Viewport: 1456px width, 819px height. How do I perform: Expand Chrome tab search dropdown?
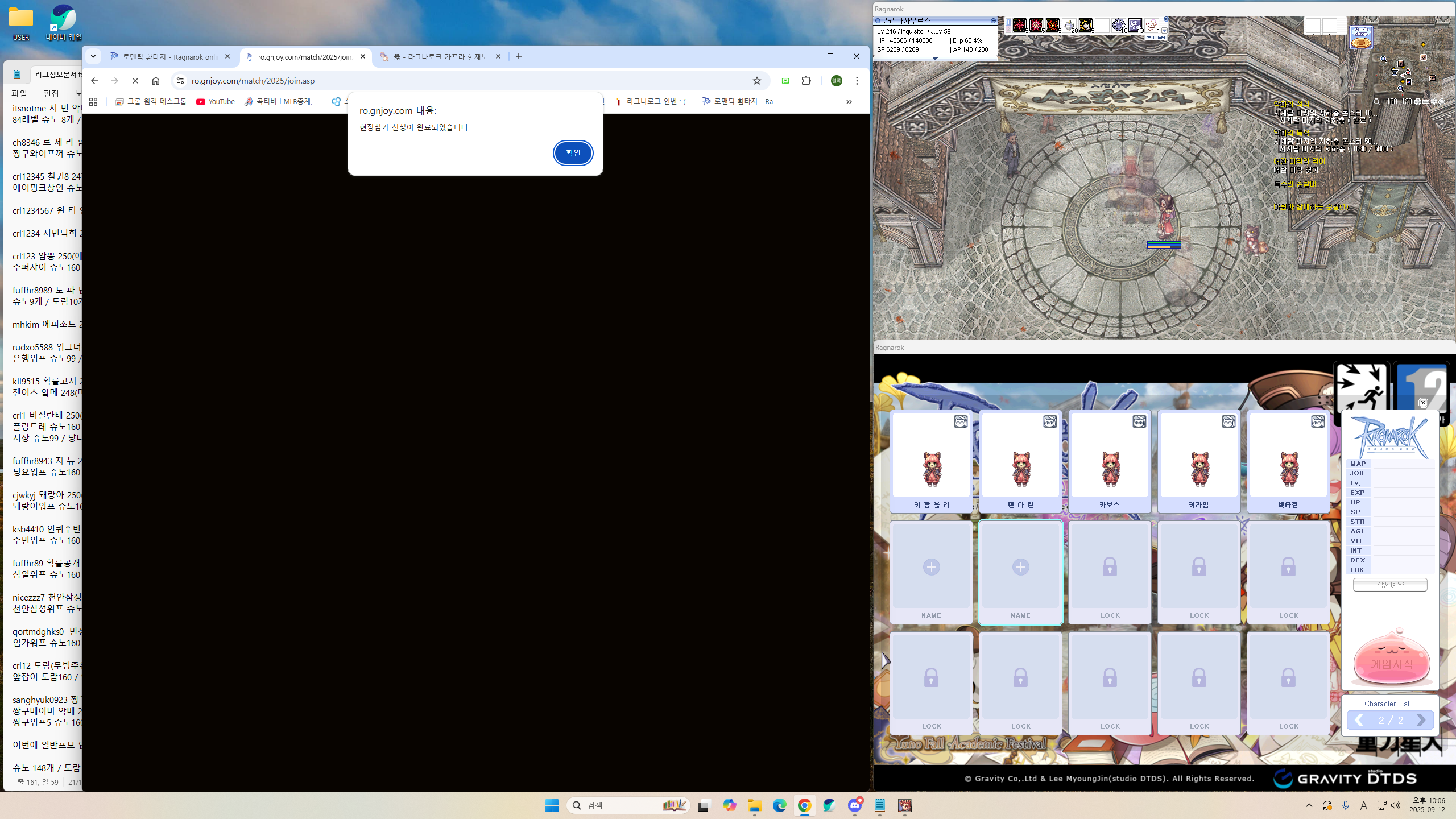(93, 56)
